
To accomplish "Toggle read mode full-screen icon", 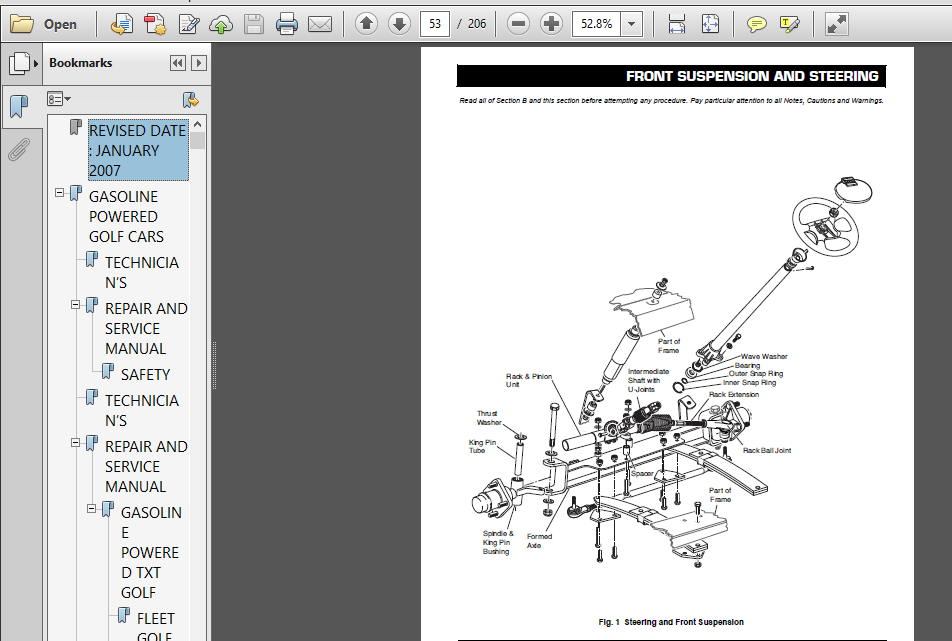I will (837, 24).
